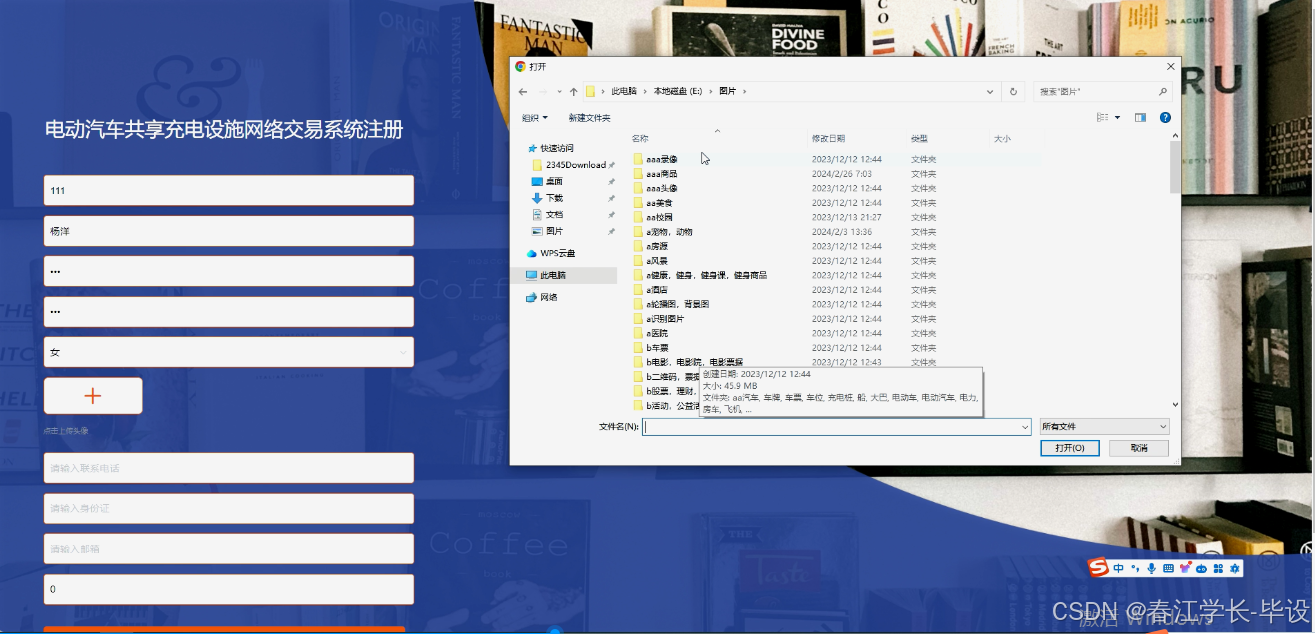Select the aaa商品 folder

(662, 174)
